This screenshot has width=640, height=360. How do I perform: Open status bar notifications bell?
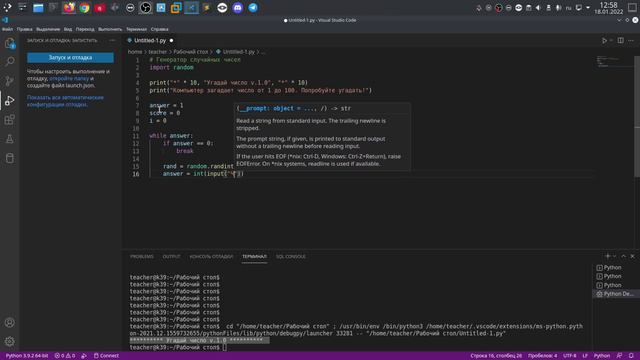[x=631, y=356]
